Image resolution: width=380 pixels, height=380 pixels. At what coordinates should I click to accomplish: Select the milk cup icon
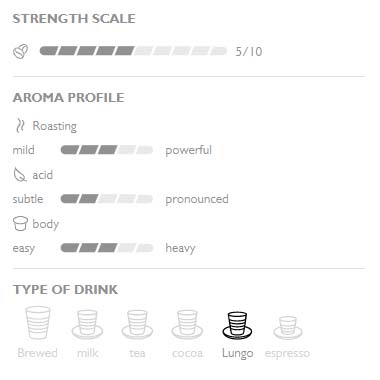[x=87, y=324]
